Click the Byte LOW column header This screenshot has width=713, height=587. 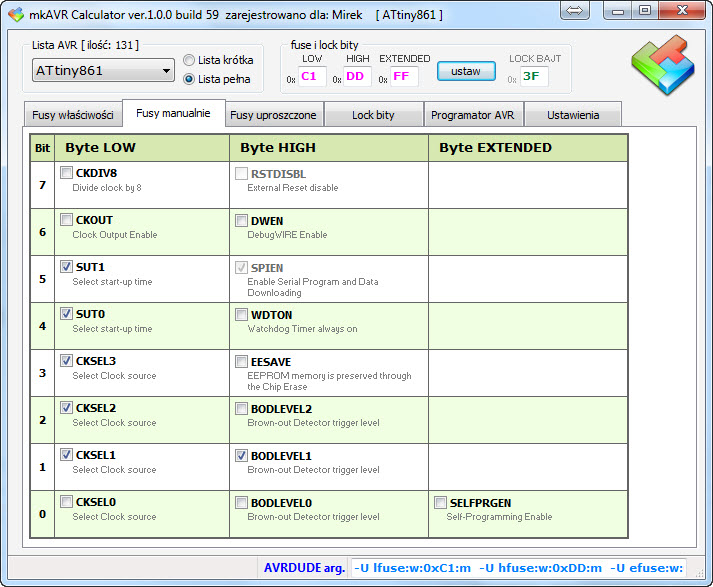click(142, 148)
